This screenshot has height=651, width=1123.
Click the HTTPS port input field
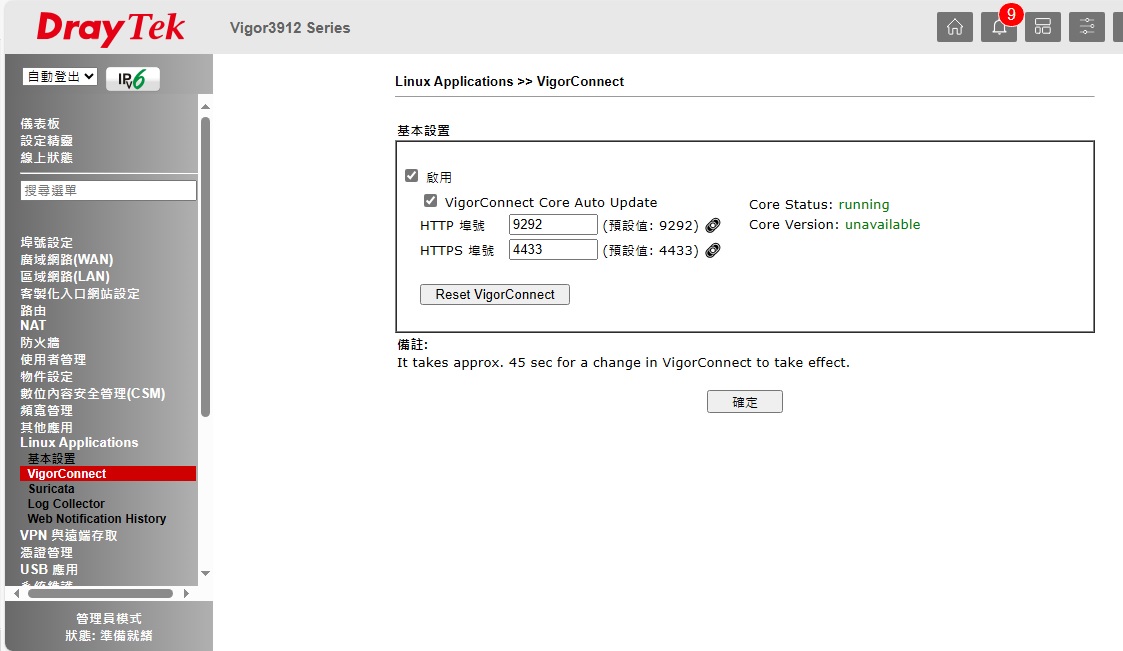point(553,250)
